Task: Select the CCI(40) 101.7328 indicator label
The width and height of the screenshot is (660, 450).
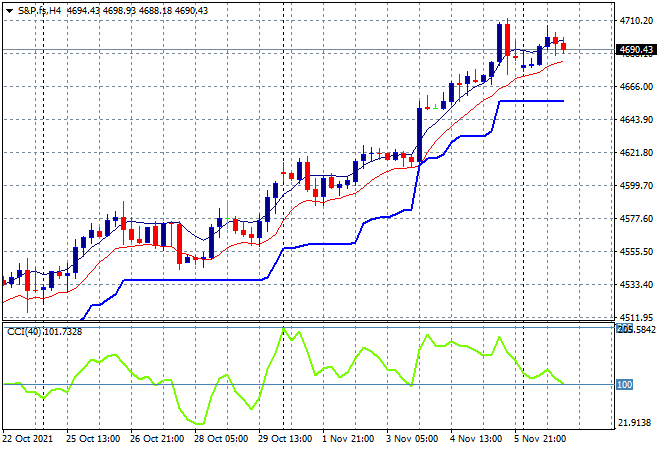Action: click(44, 332)
